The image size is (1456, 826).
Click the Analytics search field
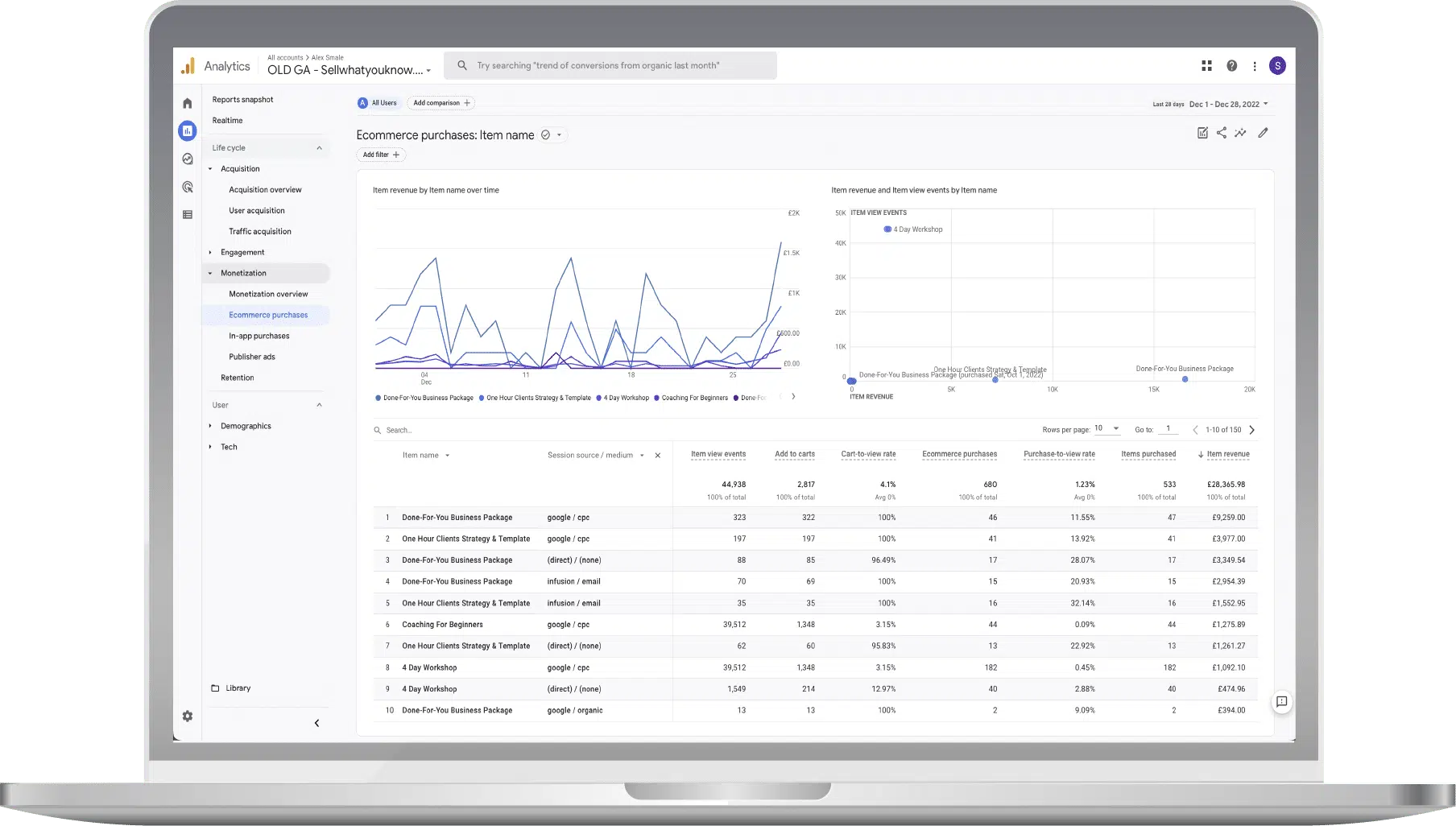pyautogui.click(x=610, y=66)
